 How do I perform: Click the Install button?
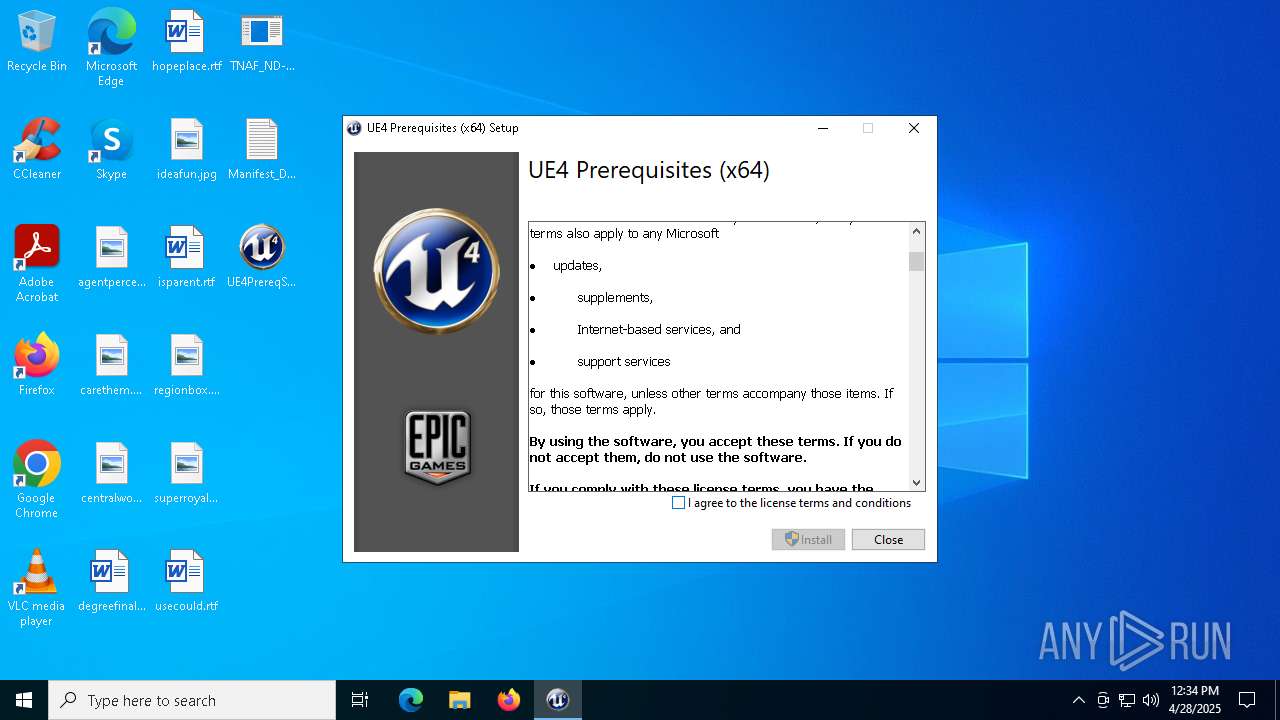click(808, 539)
